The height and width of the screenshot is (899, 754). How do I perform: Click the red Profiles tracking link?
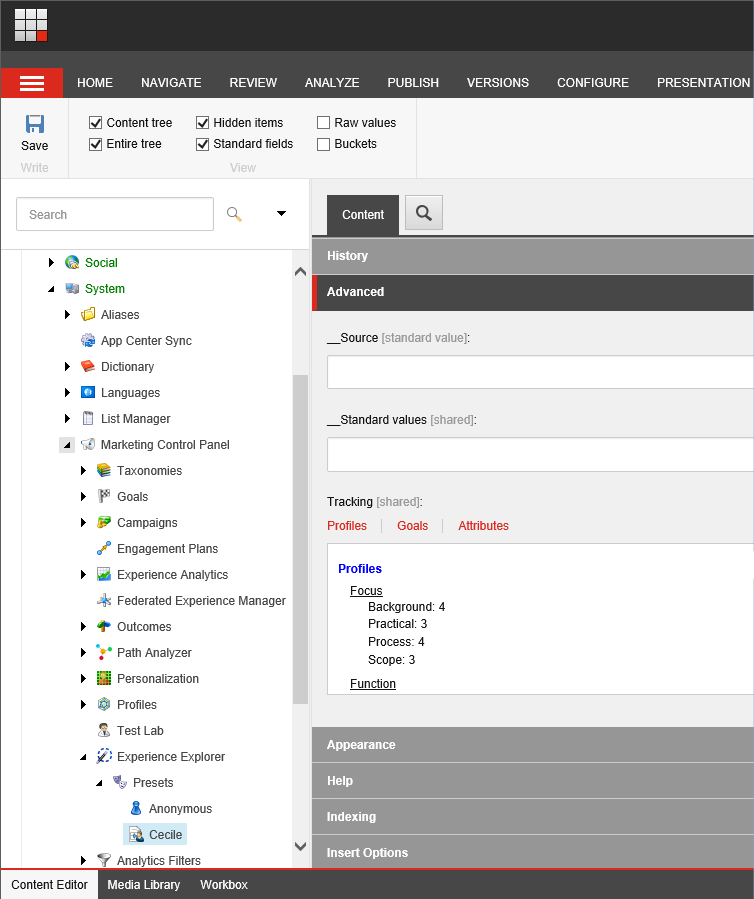[x=347, y=526]
